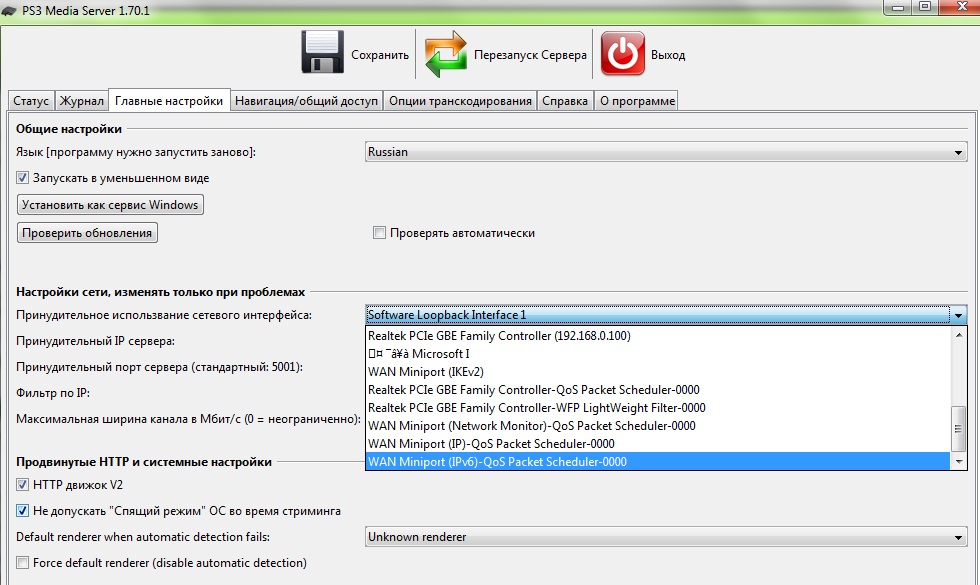Choose Realtek PCIe GBE Family Controller (192.168.0.100)
The width and height of the screenshot is (980, 585).
click(658, 336)
